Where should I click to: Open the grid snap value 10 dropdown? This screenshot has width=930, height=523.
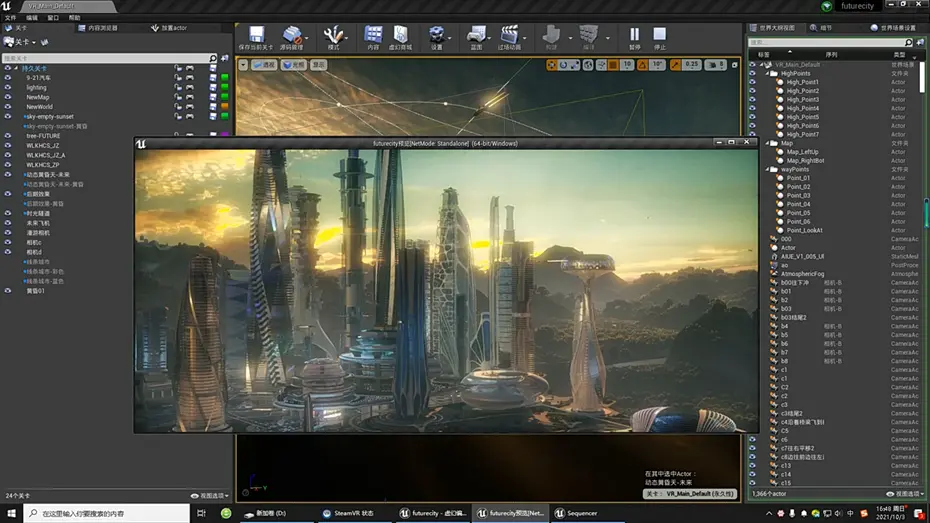tap(627, 65)
